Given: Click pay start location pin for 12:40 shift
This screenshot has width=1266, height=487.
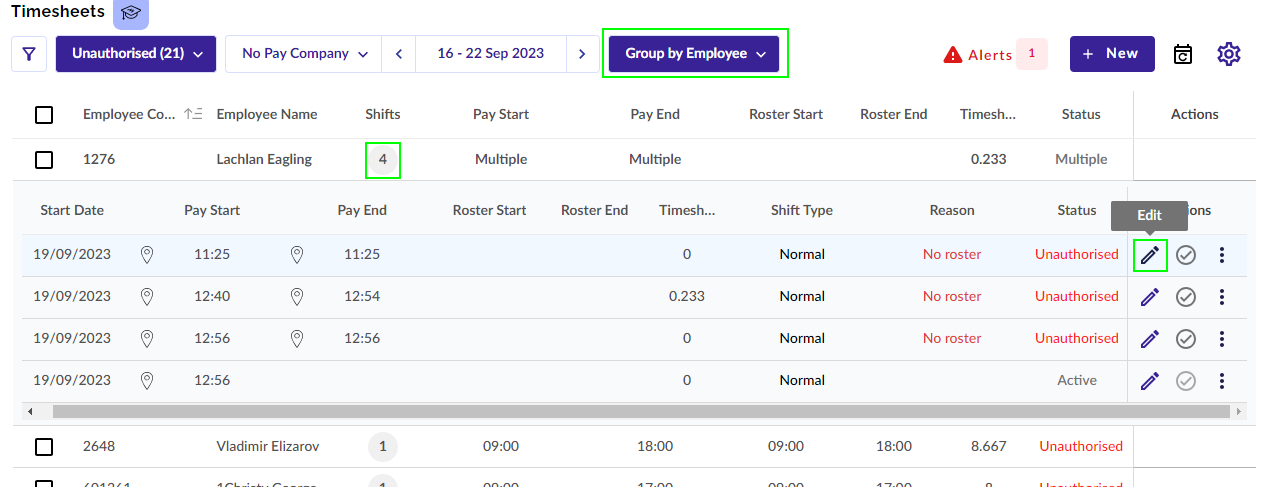Looking at the screenshot, I should pyautogui.click(x=147, y=297).
